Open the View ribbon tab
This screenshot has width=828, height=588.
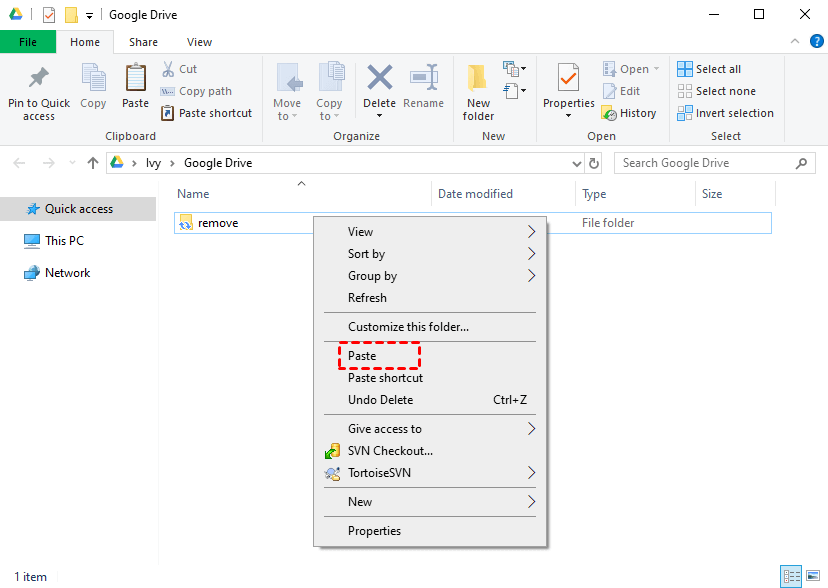[x=199, y=42]
